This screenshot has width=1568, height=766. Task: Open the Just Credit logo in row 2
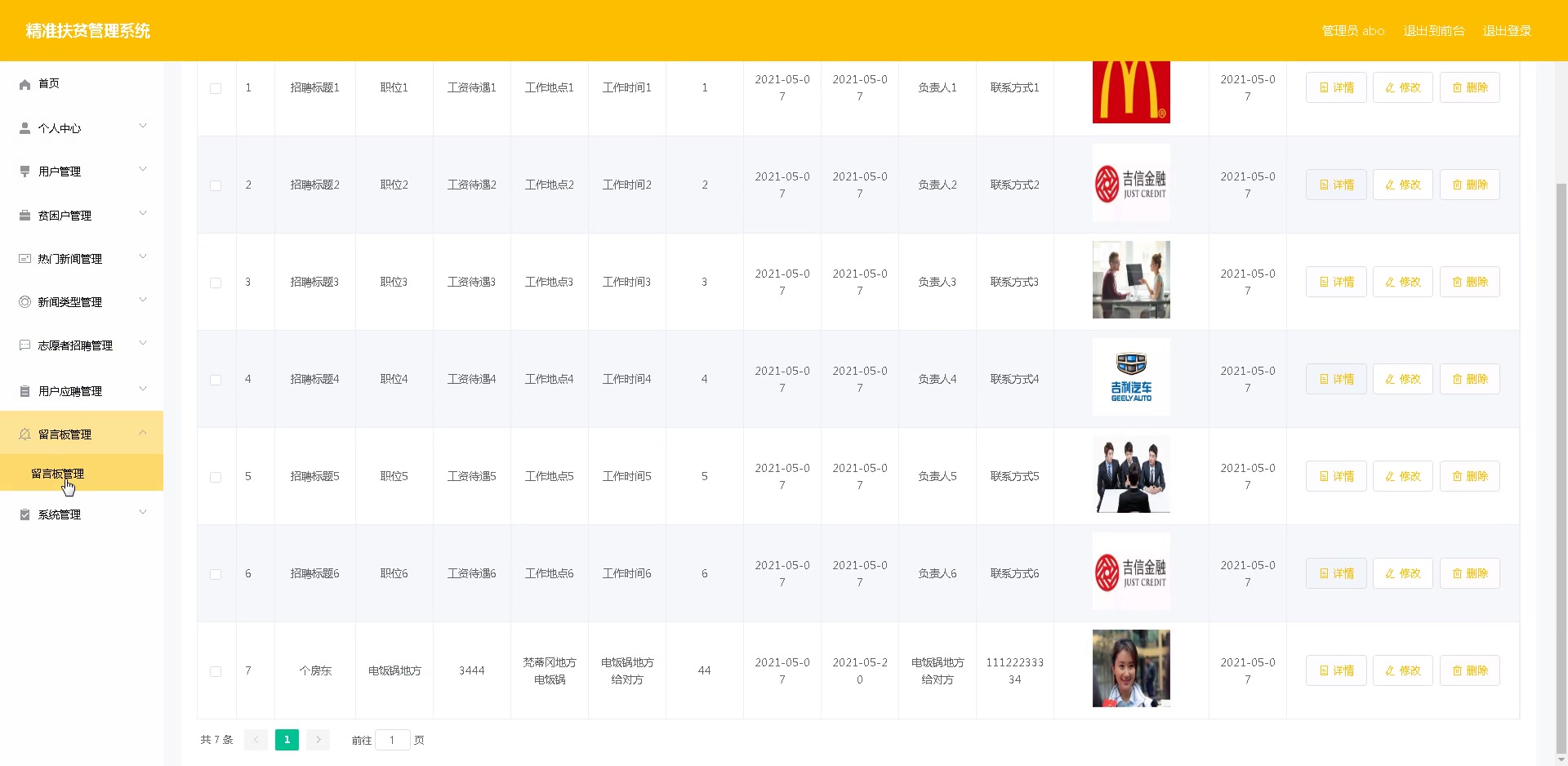click(x=1131, y=183)
